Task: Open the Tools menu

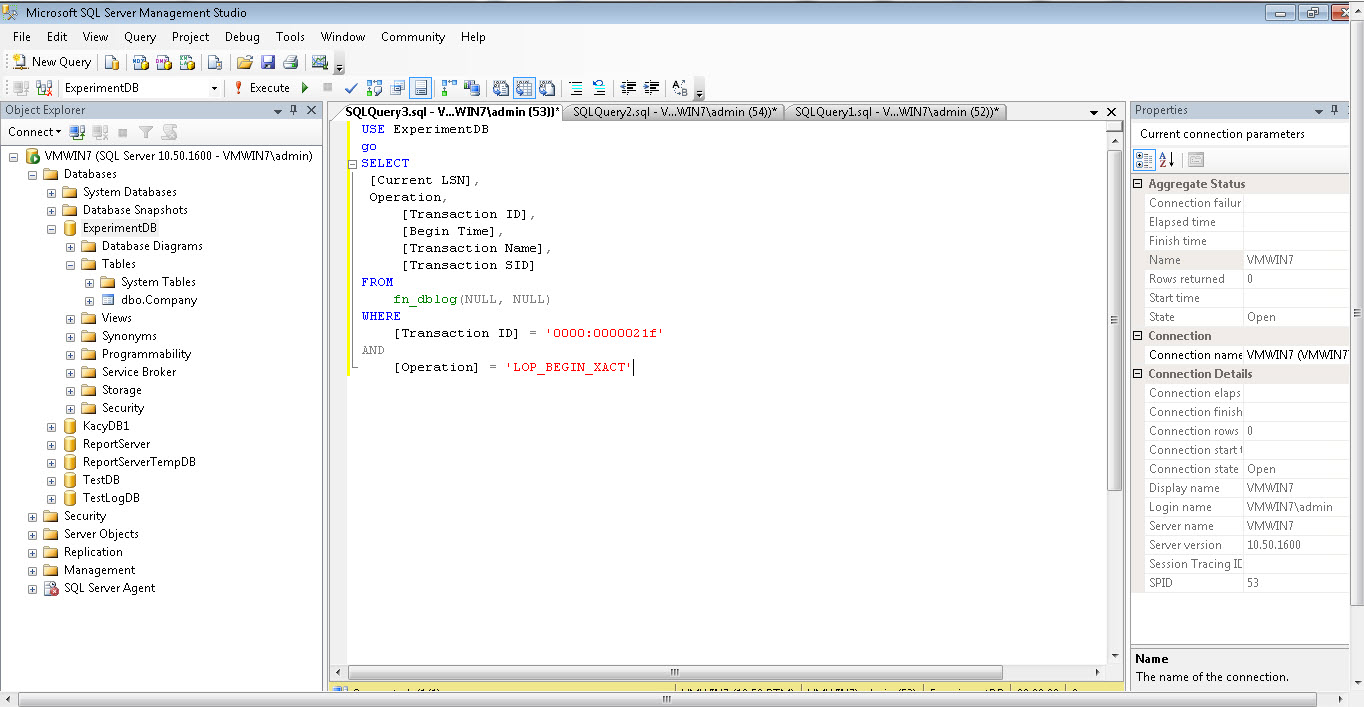Action: click(x=290, y=37)
